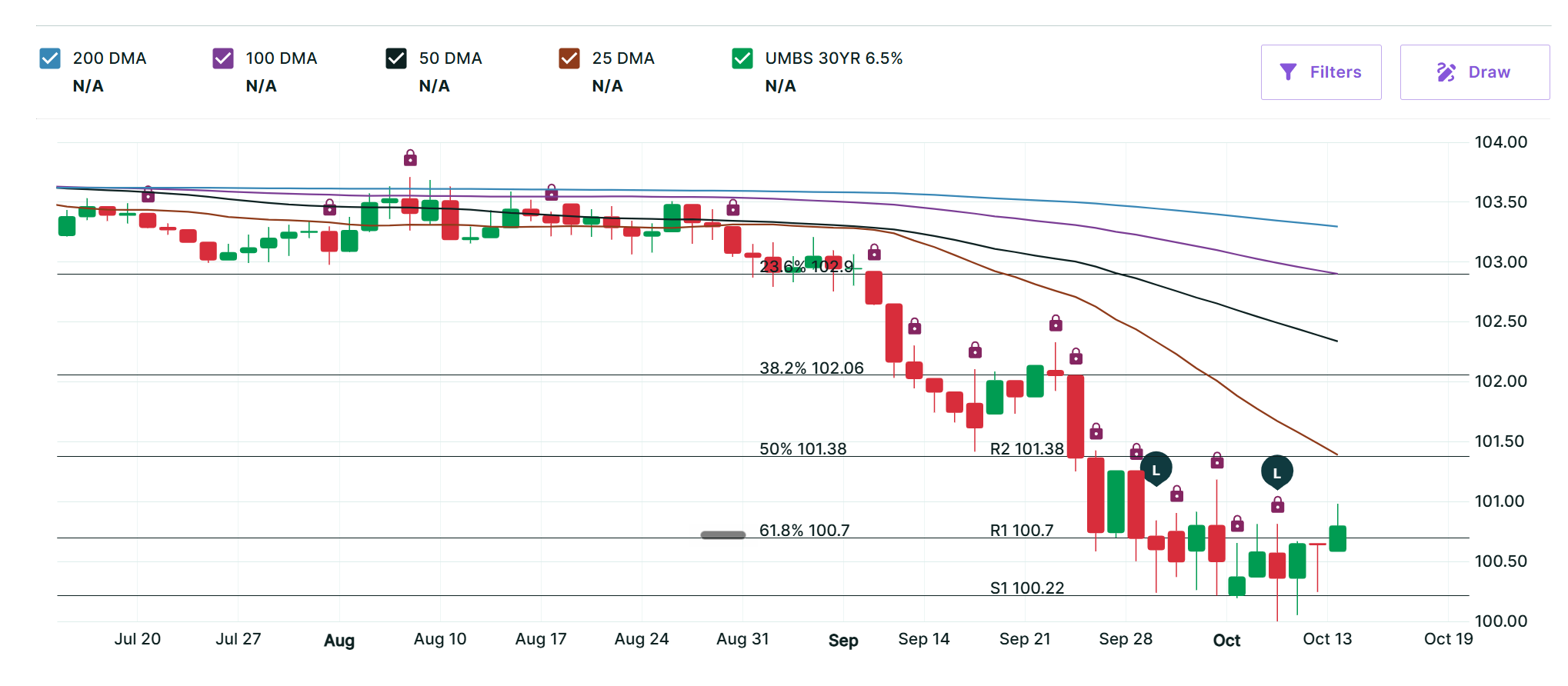Select the "50% 101.38" level label
The width and height of the screenshot is (1568, 686).
(803, 448)
